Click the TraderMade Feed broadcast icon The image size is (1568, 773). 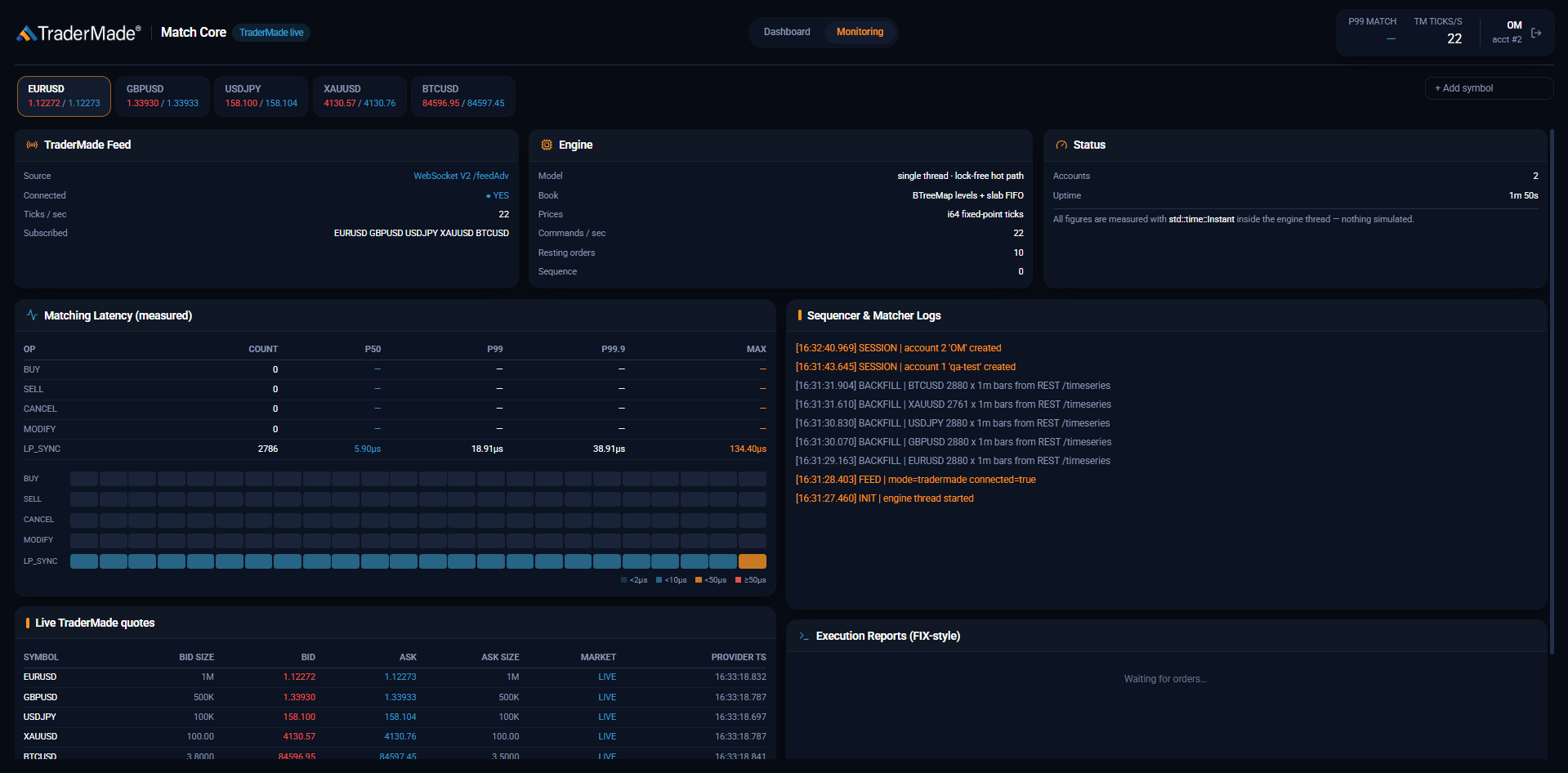(x=32, y=145)
